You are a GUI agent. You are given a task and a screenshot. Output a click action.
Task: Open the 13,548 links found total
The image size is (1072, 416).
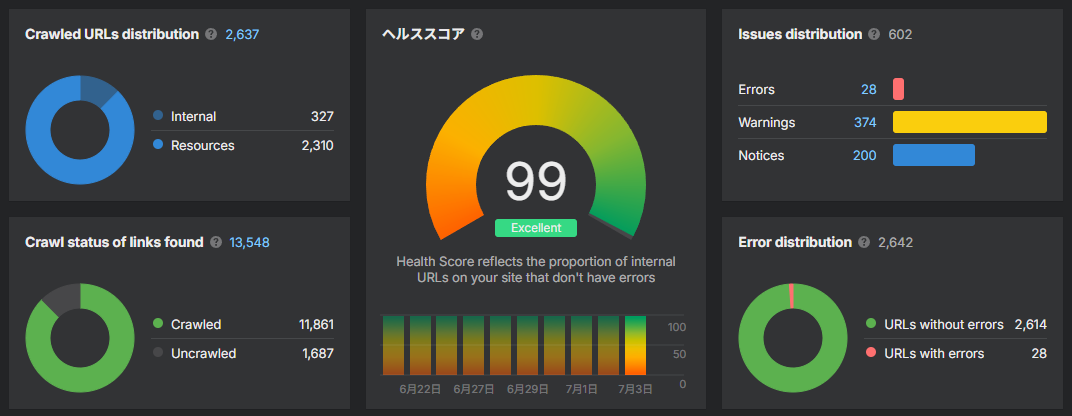(250, 242)
